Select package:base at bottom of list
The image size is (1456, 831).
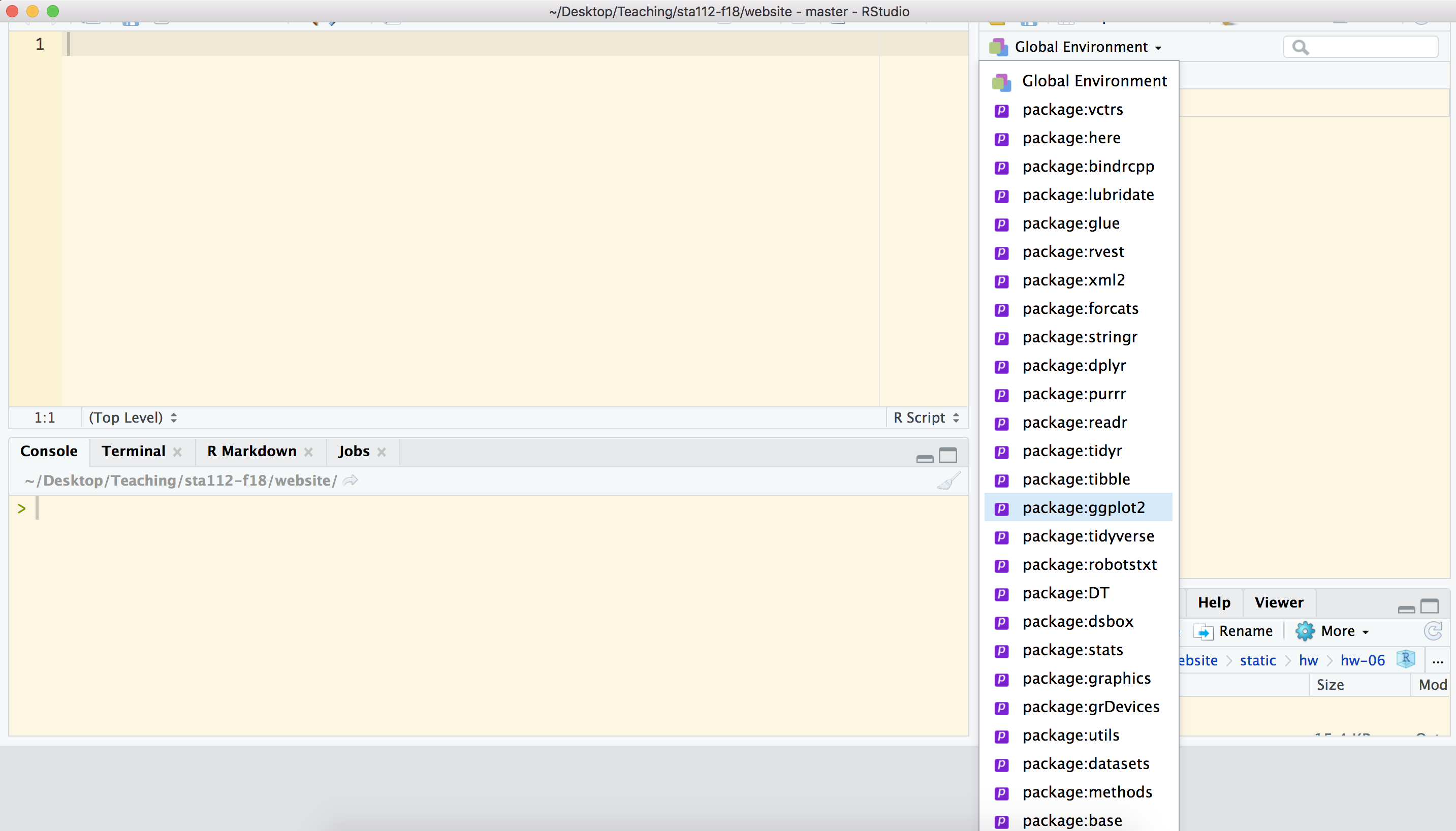tap(1071, 820)
